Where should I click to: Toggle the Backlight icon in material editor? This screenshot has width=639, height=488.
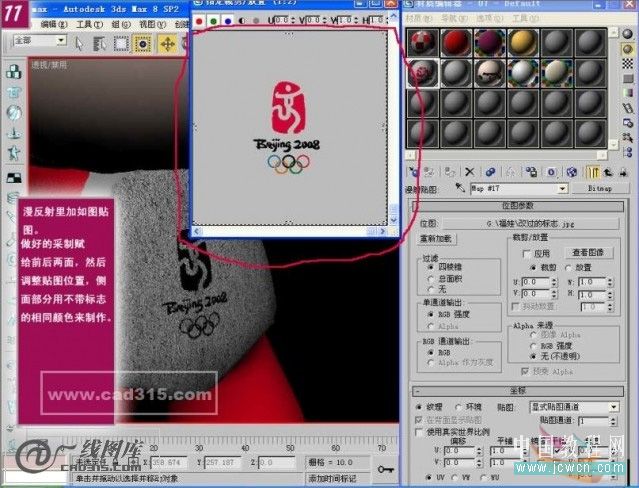pos(628,49)
